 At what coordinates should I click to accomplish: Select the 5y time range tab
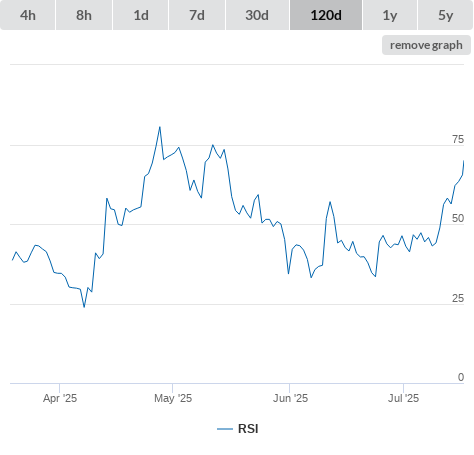pyautogui.click(x=445, y=15)
